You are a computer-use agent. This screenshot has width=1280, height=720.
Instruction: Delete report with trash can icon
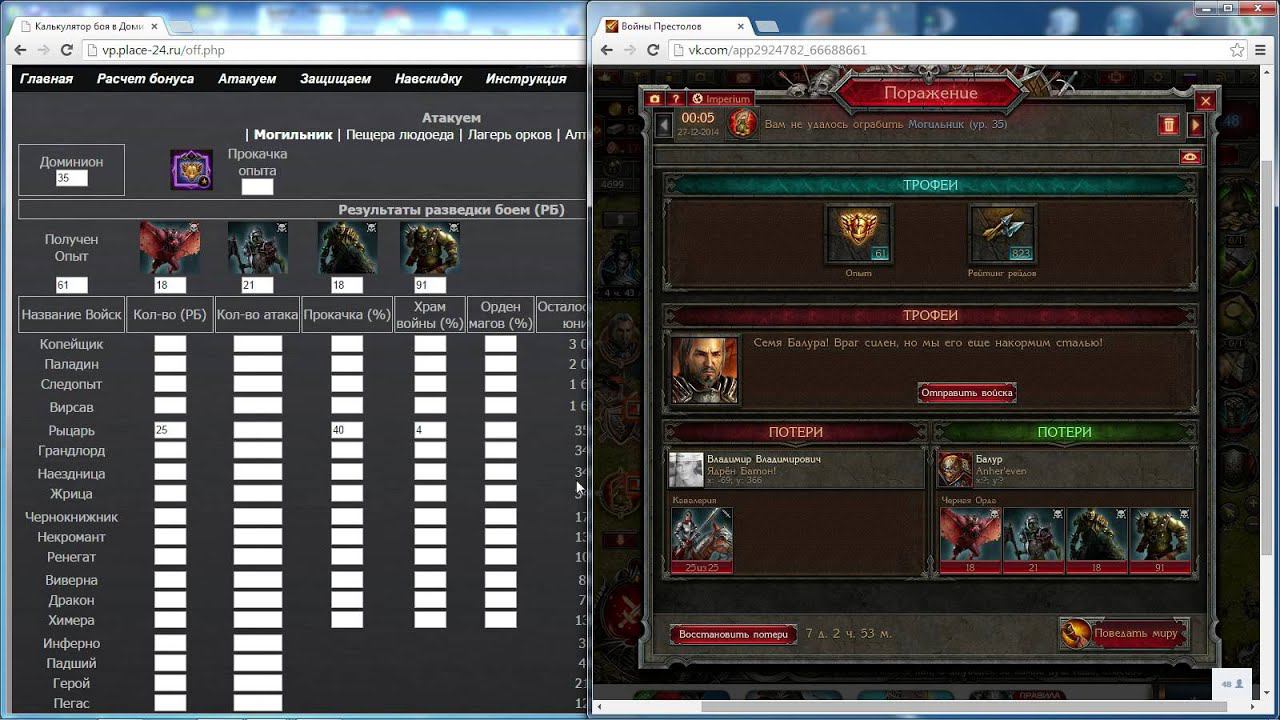pyautogui.click(x=1168, y=125)
